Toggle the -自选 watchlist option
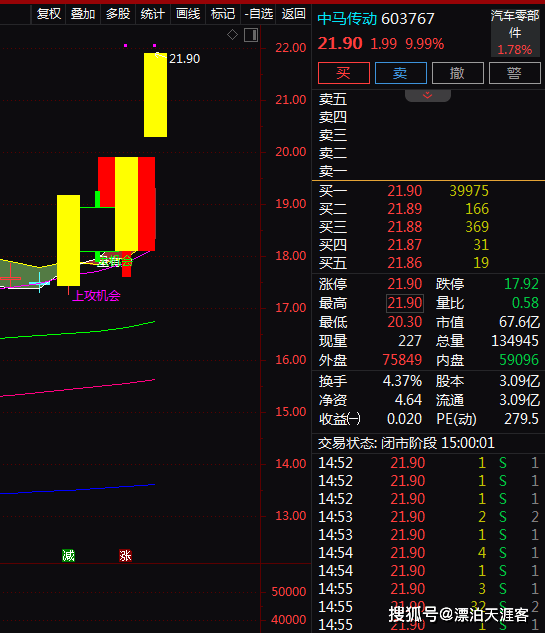The image size is (545, 633). (x=258, y=14)
